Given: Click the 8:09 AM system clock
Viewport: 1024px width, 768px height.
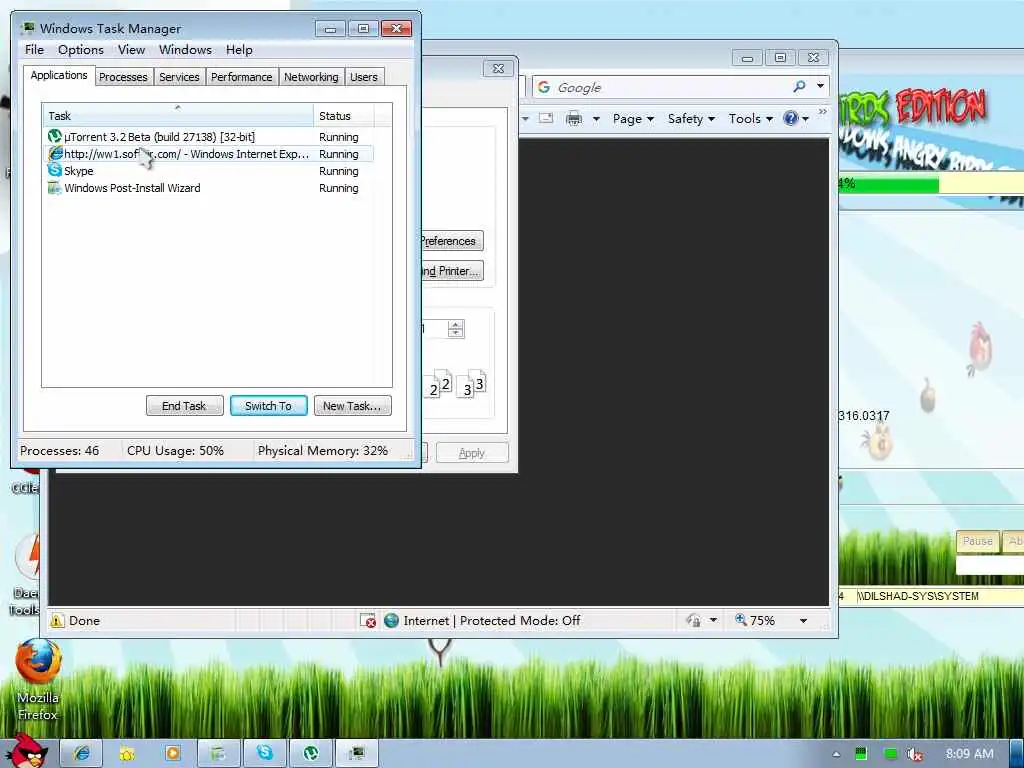Looking at the screenshot, I should tap(970, 754).
